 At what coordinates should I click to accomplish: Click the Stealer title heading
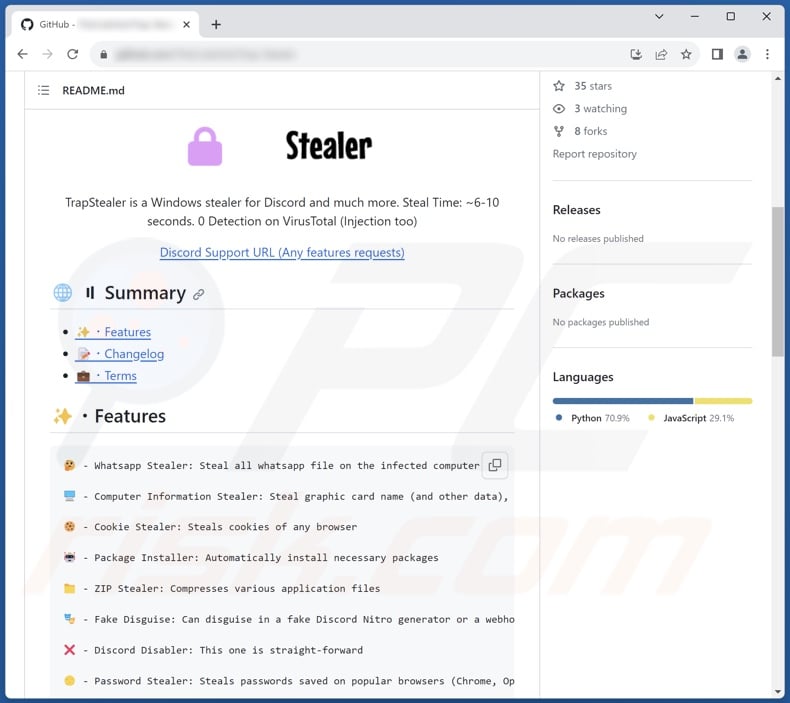[x=328, y=146]
